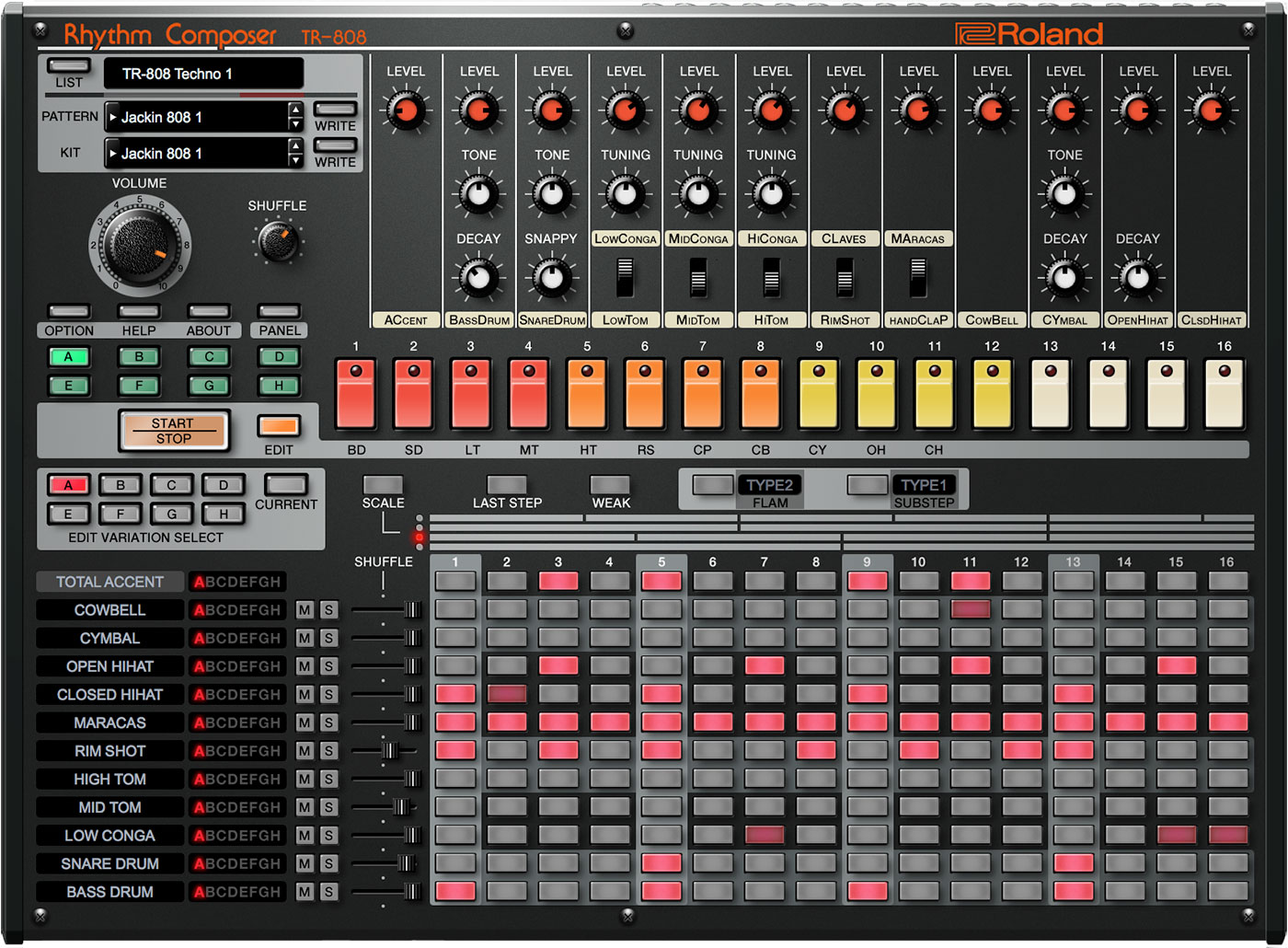Image resolution: width=1288 pixels, height=948 pixels.
Task: Click the SCALE button
Action: (383, 485)
